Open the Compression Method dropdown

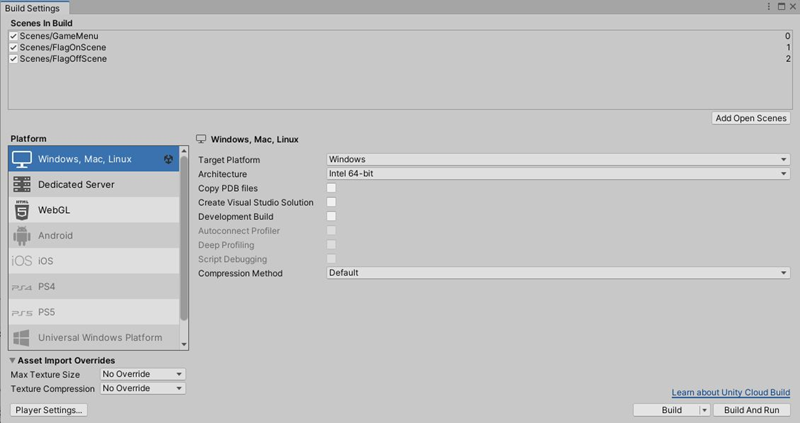coord(558,273)
